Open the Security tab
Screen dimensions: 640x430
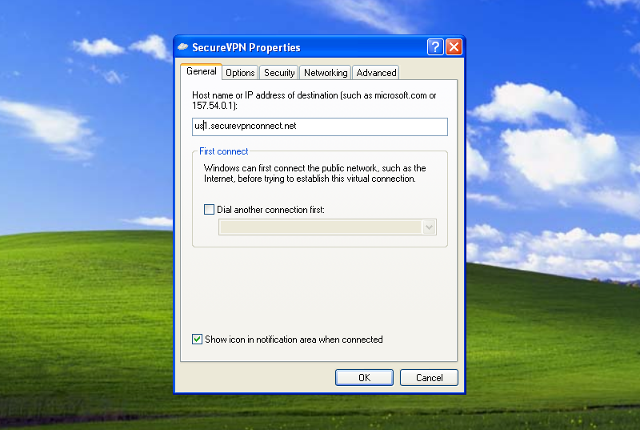(x=279, y=73)
